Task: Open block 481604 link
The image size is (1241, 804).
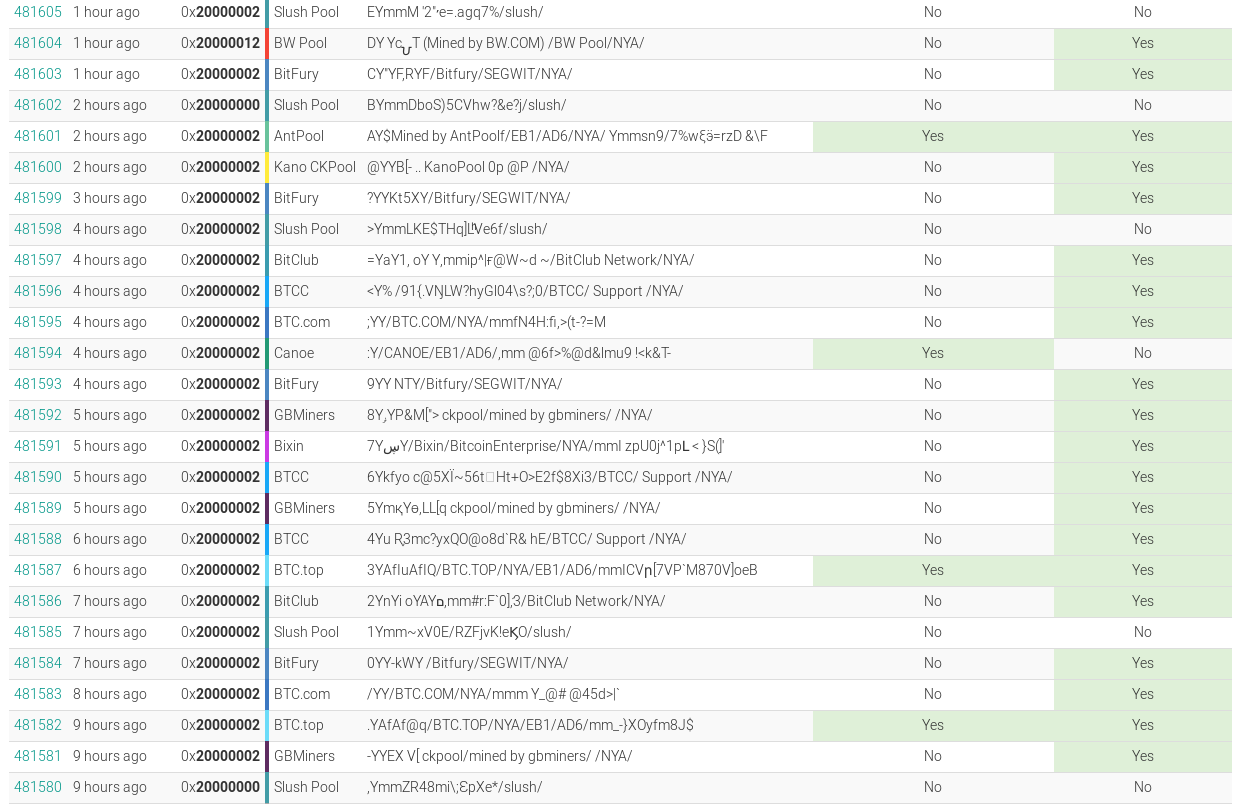Action: coord(38,43)
